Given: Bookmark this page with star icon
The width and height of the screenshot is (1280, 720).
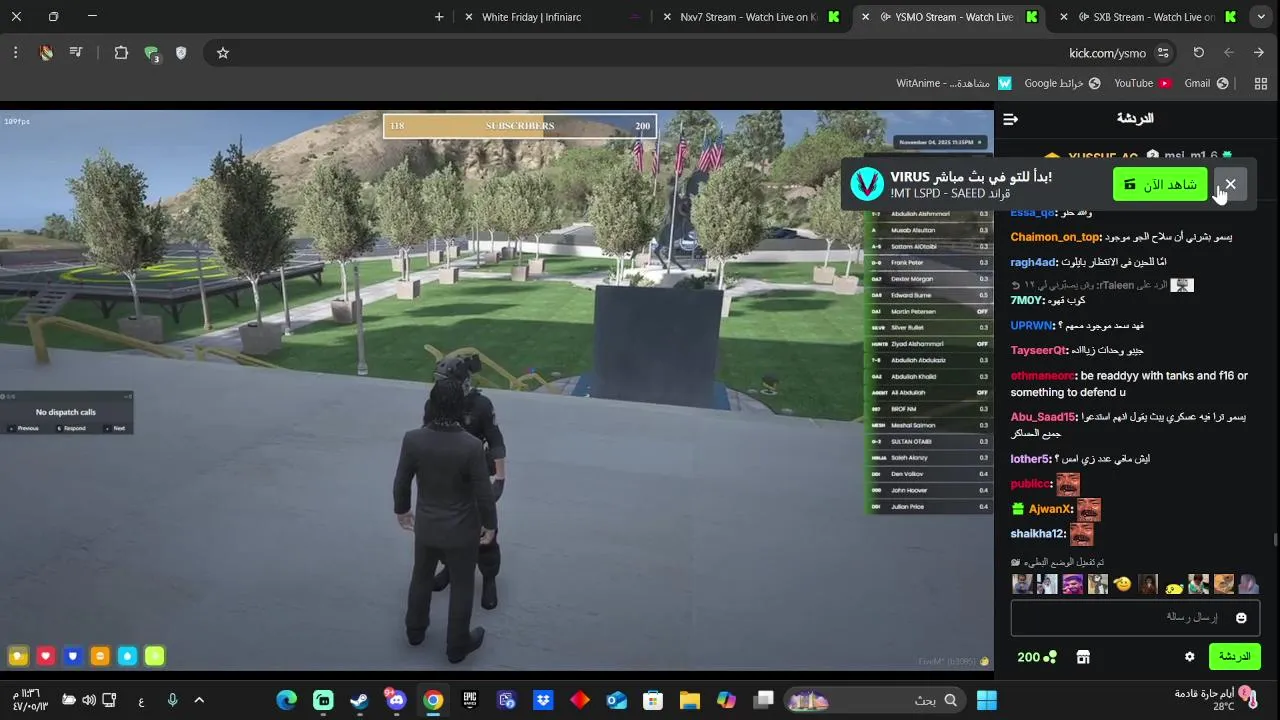Looking at the screenshot, I should pyautogui.click(x=223, y=53).
